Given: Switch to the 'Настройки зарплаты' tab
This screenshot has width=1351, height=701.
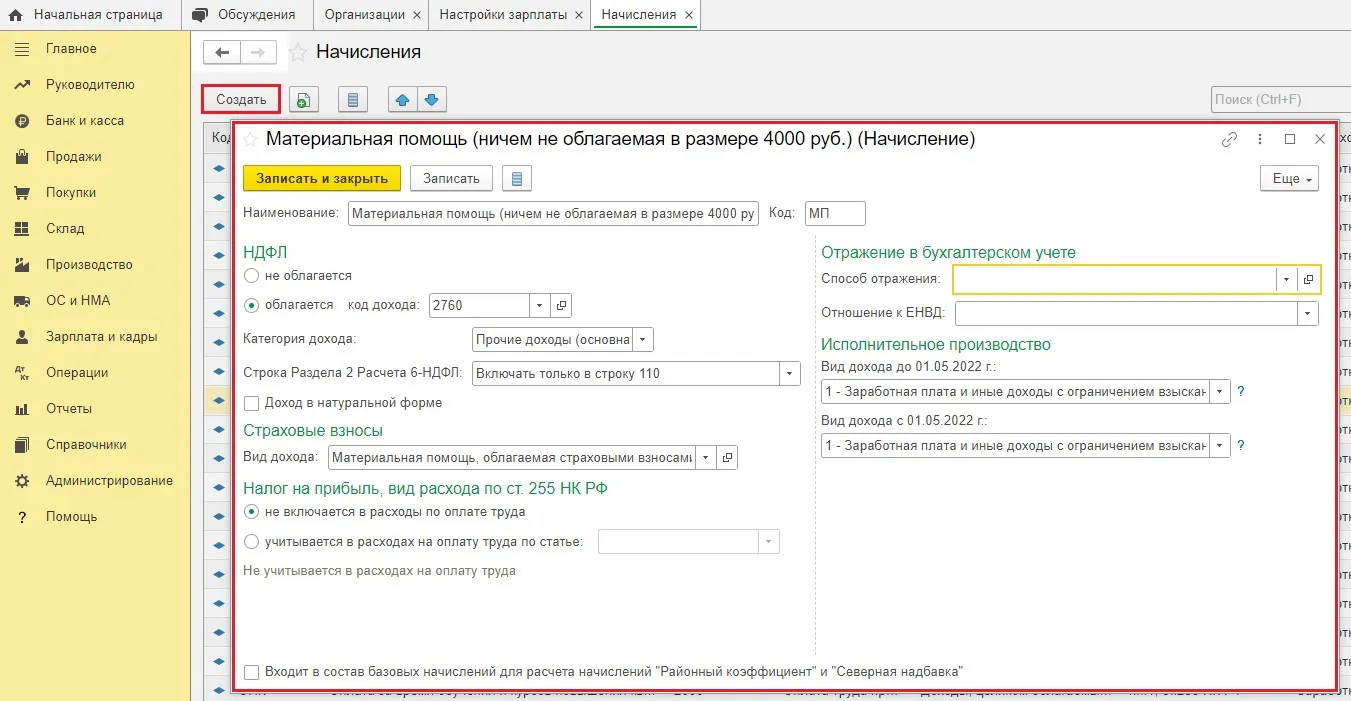Looking at the screenshot, I should pyautogui.click(x=502, y=15).
